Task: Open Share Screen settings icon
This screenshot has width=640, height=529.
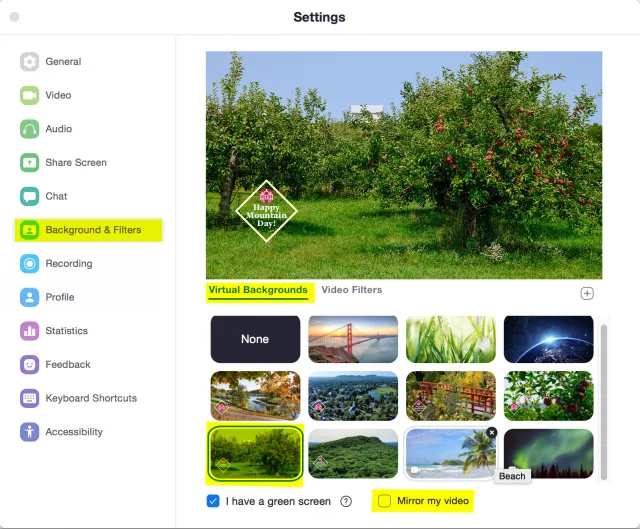Action: (29, 162)
